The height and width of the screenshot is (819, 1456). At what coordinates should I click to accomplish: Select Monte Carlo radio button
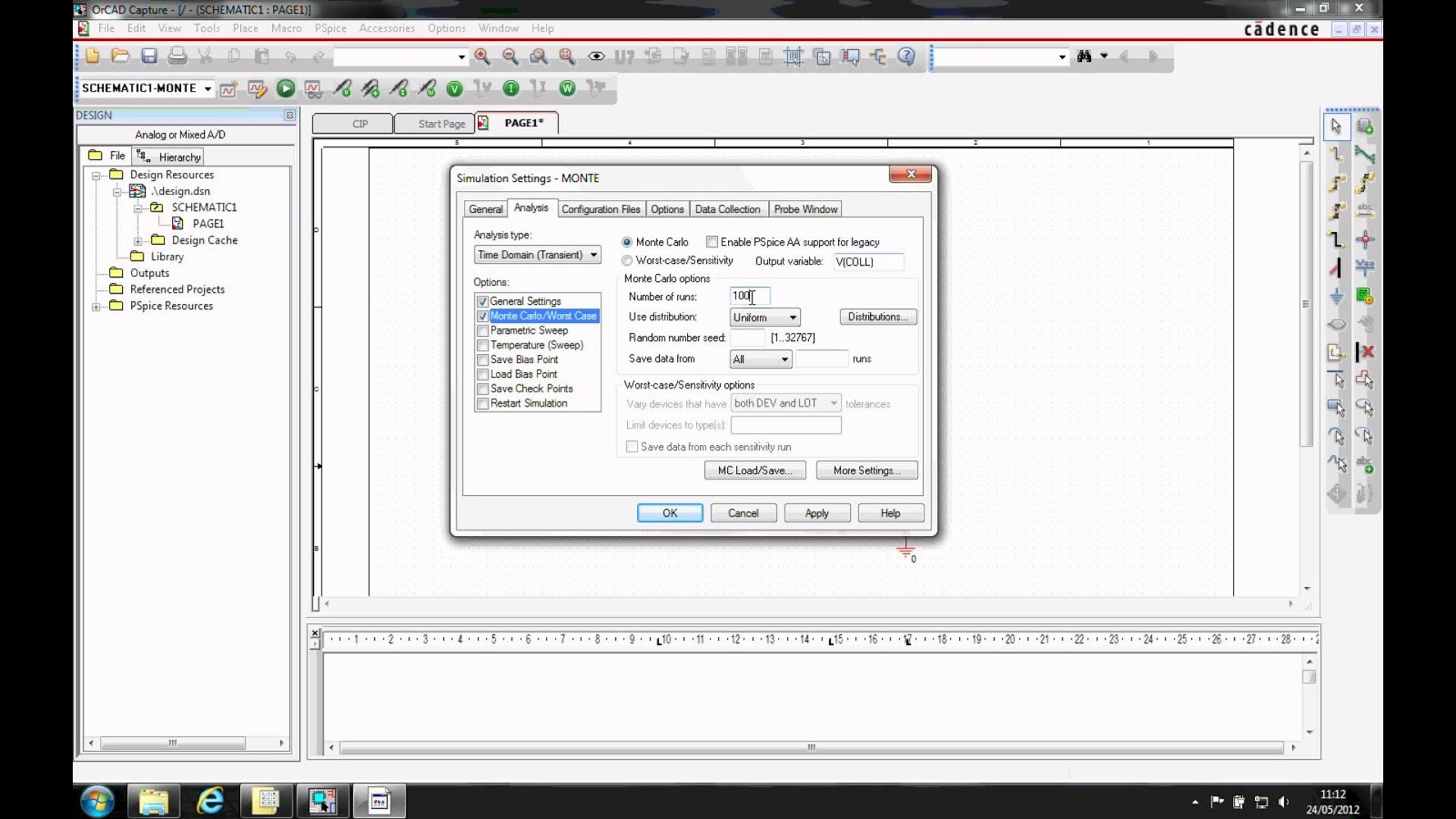click(x=627, y=242)
